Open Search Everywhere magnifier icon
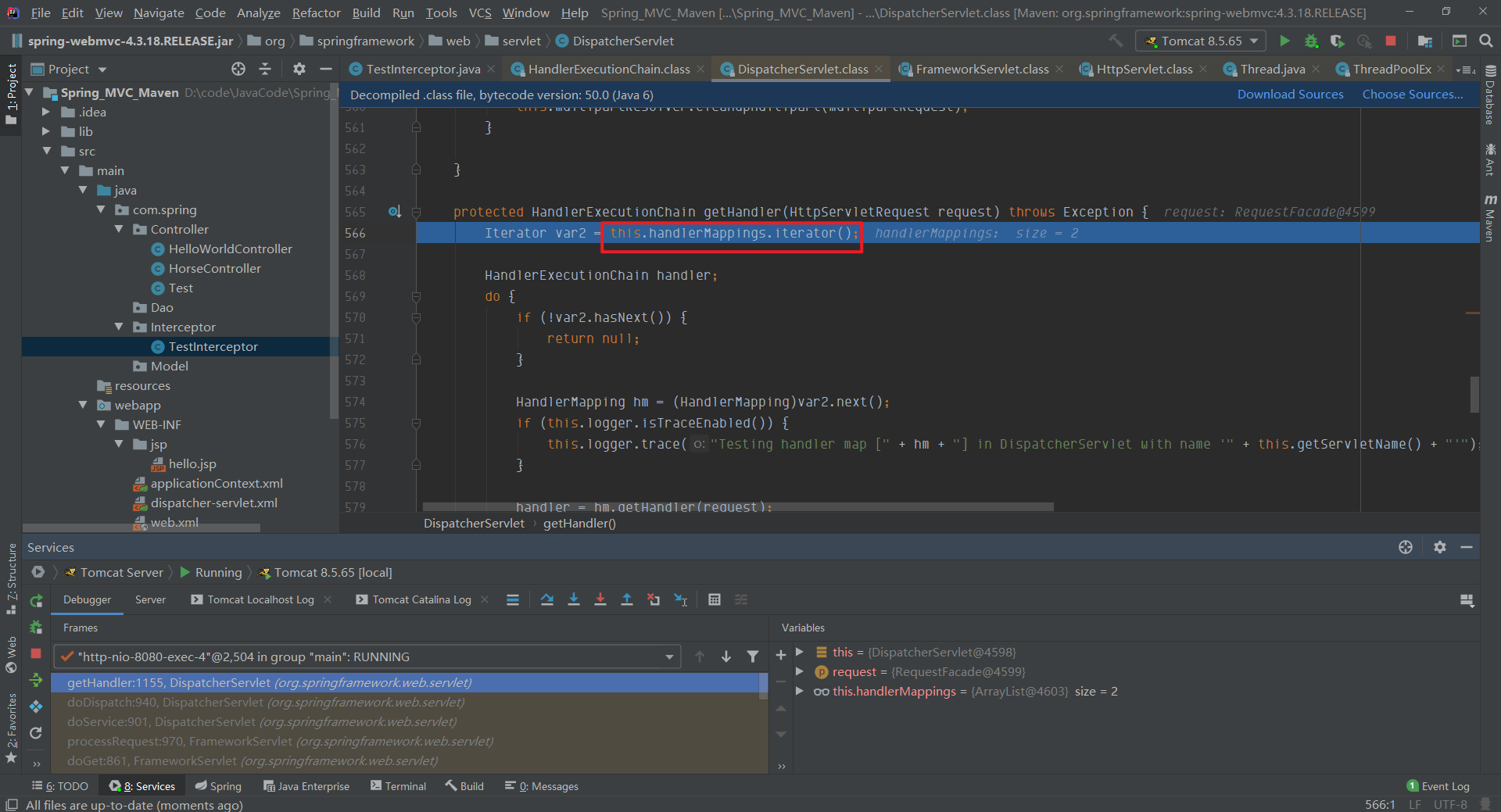The image size is (1501, 812). tap(1485, 41)
